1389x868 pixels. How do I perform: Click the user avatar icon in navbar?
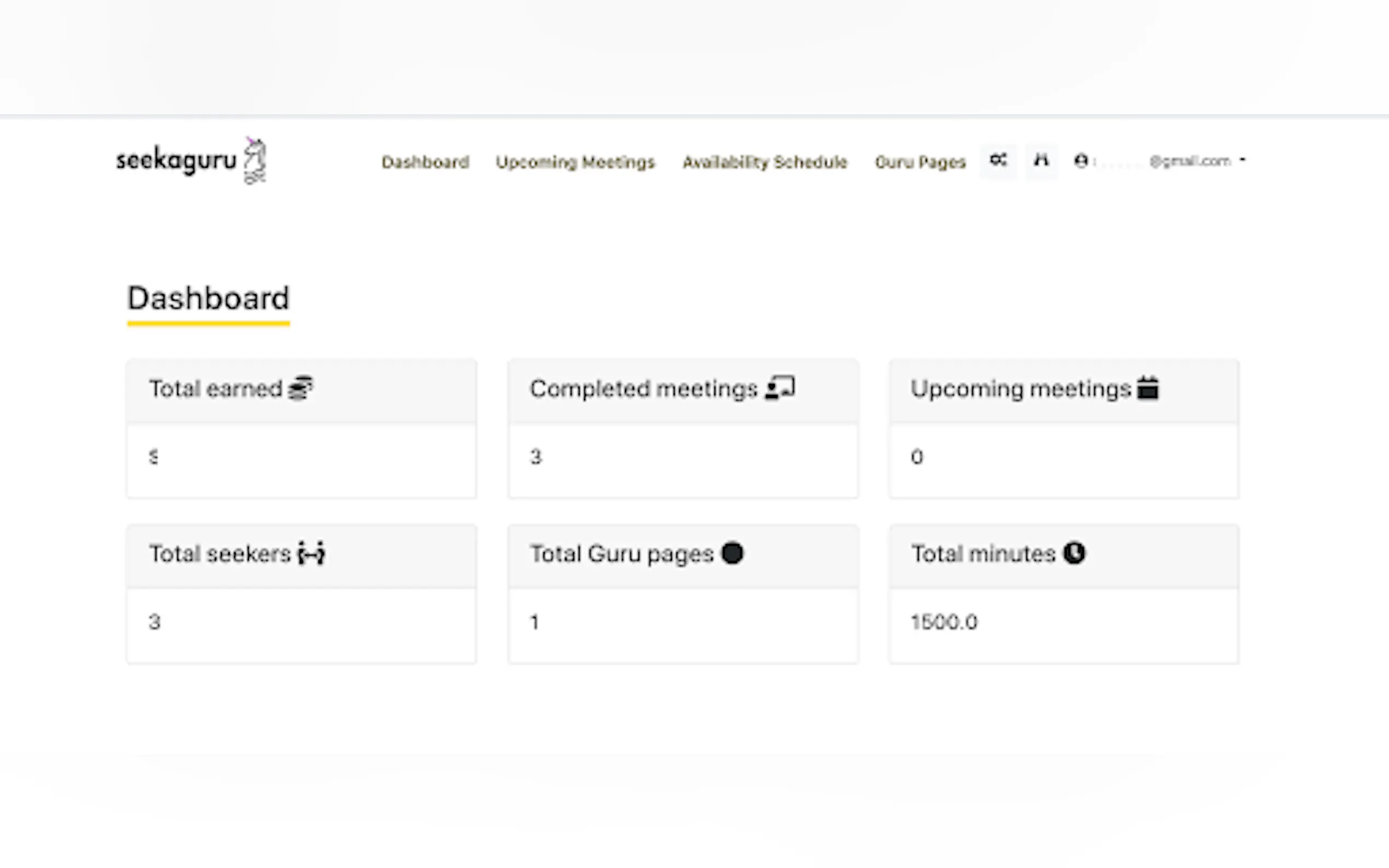click(x=1081, y=161)
